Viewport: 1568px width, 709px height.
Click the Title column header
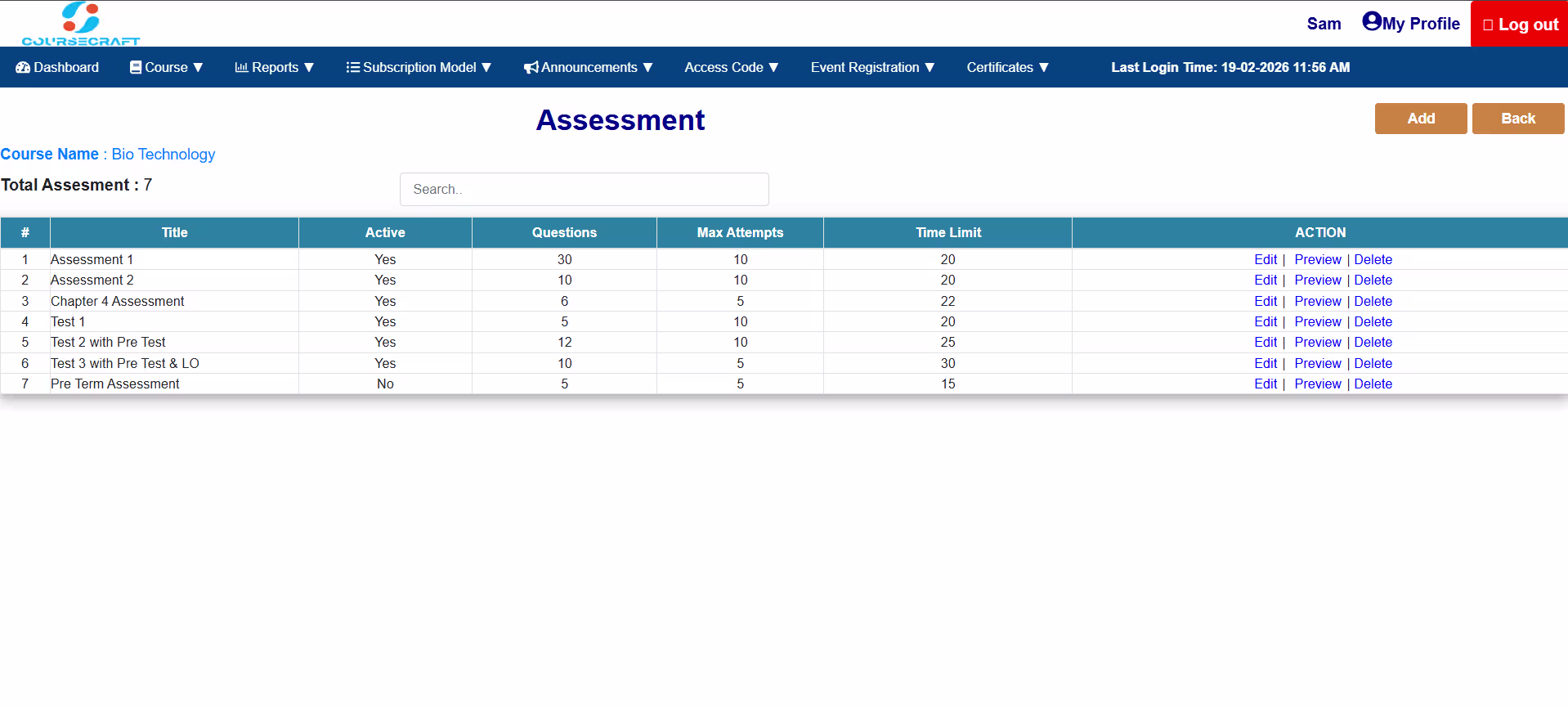[174, 232]
